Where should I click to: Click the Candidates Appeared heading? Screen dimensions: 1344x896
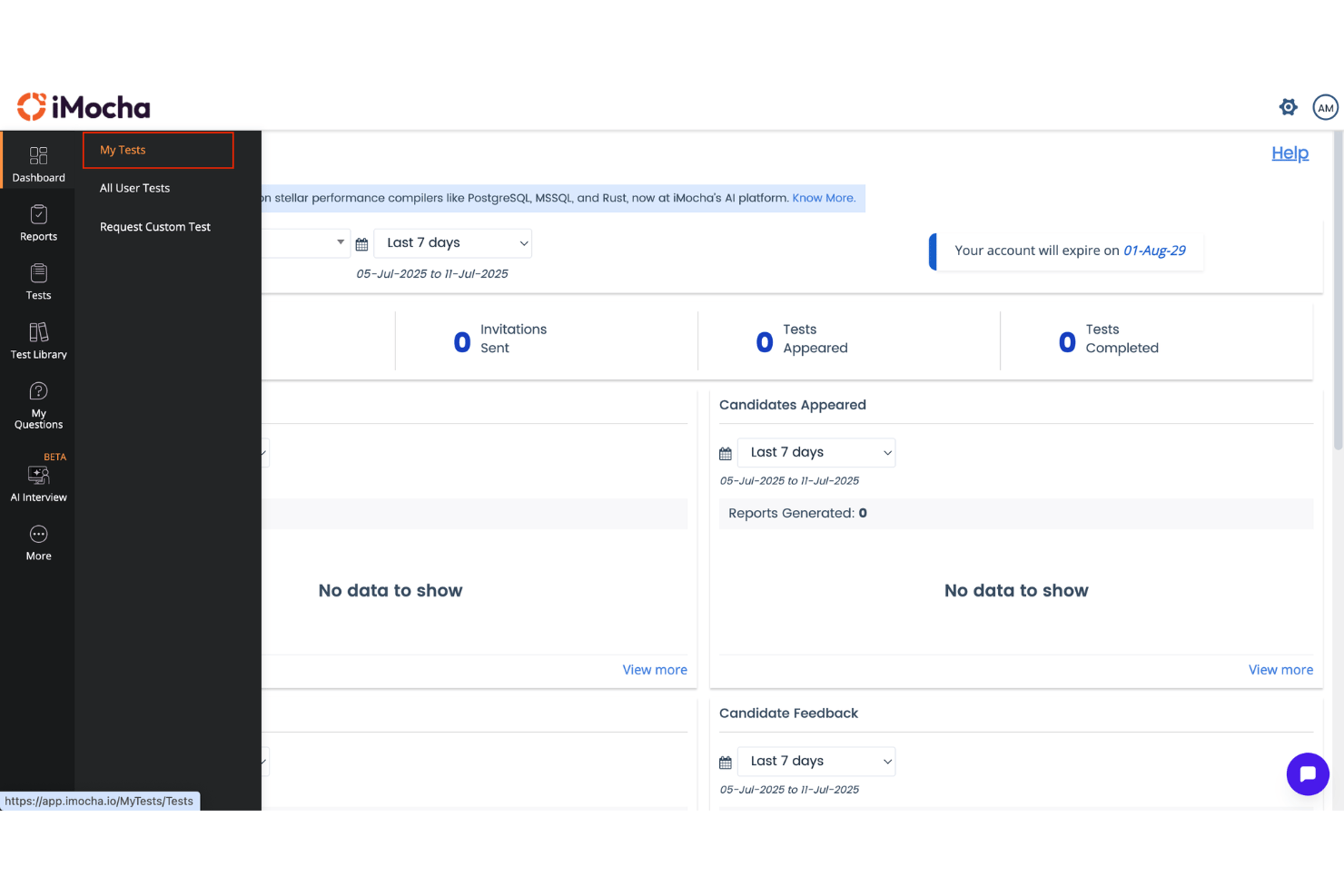pyautogui.click(x=793, y=405)
